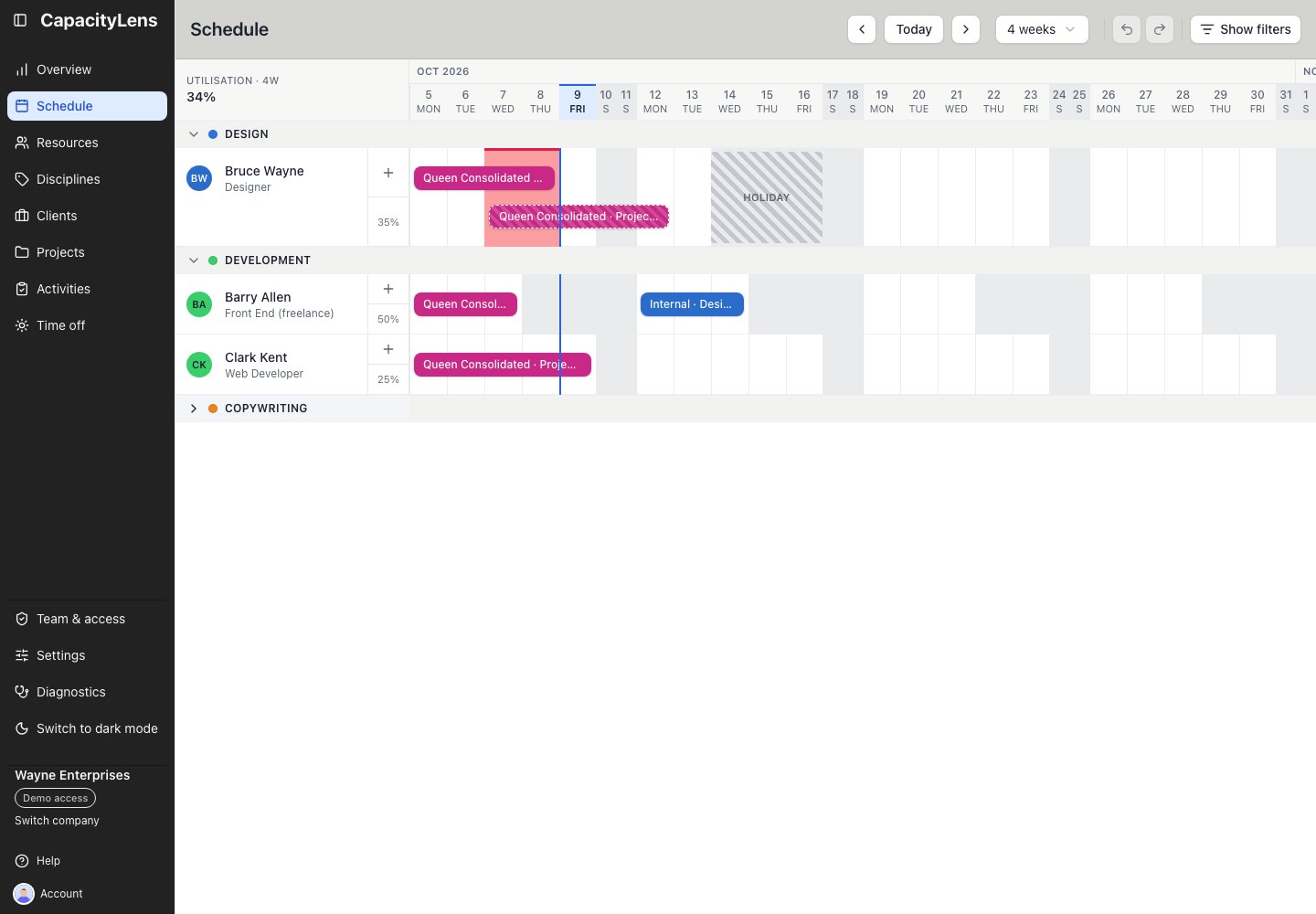Select Bruce Wayne's solid Queen Consolidated booking

[484, 178]
